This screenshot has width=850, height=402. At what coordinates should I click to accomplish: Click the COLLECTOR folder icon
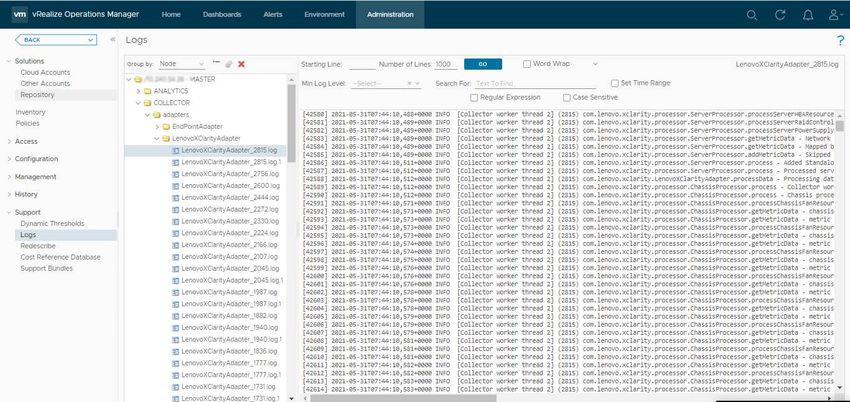point(147,102)
